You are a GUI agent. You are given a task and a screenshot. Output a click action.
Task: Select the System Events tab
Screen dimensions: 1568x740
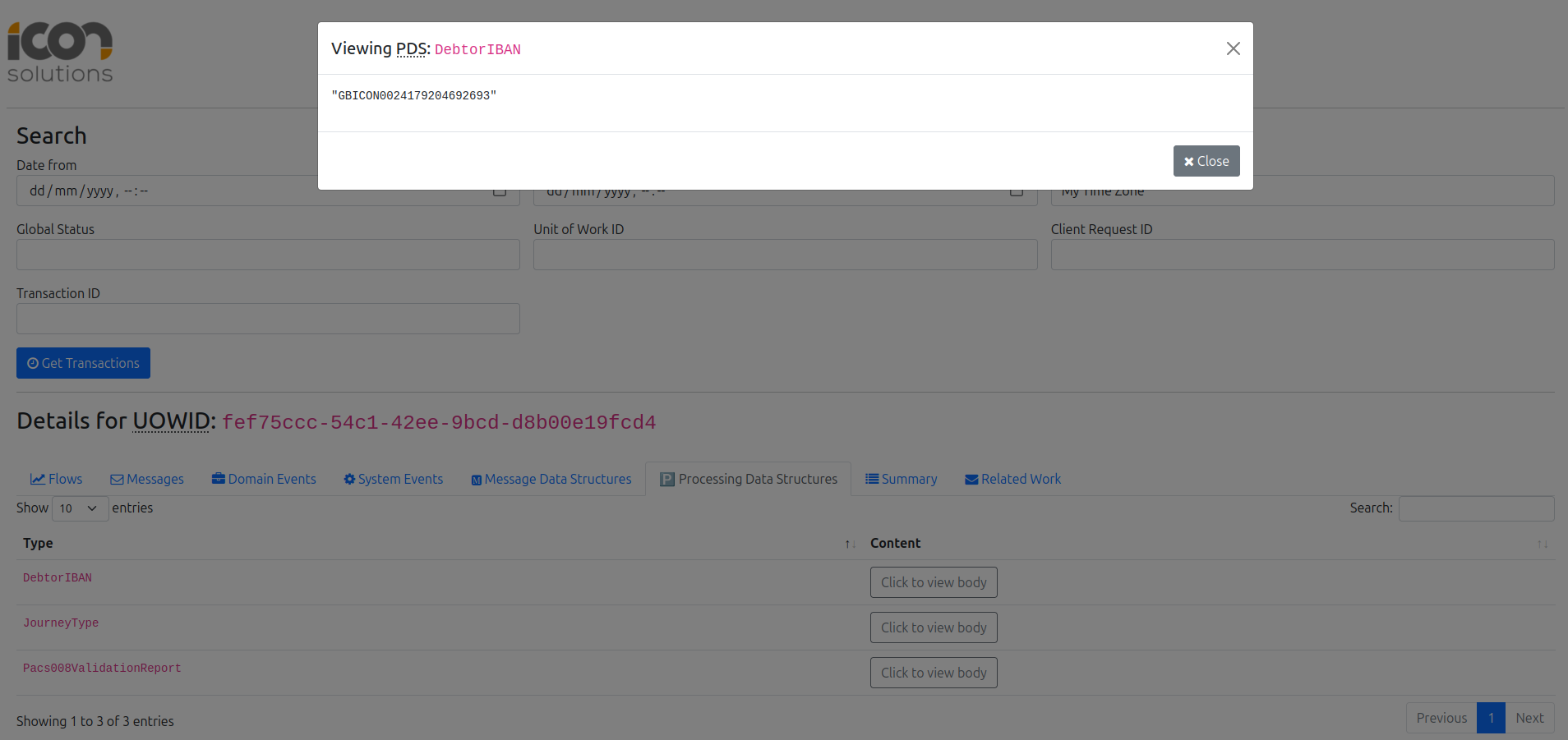coord(393,479)
